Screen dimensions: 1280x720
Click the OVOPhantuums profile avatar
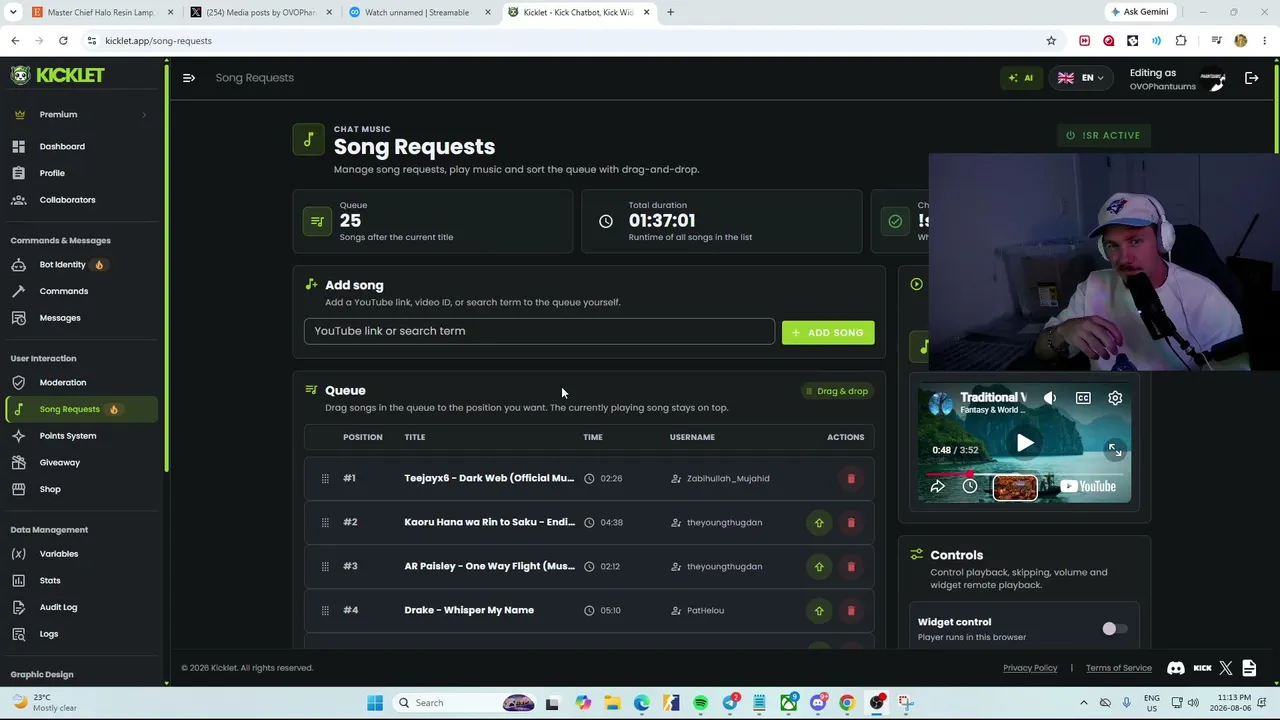[x=1213, y=79]
